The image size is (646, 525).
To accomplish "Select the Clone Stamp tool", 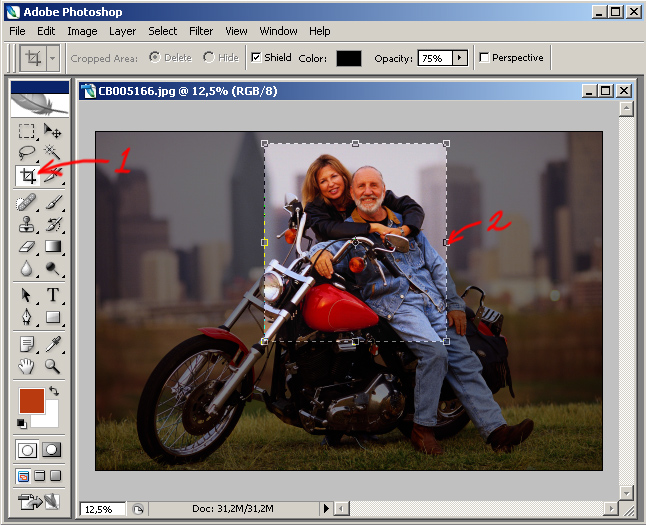I will [x=27, y=225].
